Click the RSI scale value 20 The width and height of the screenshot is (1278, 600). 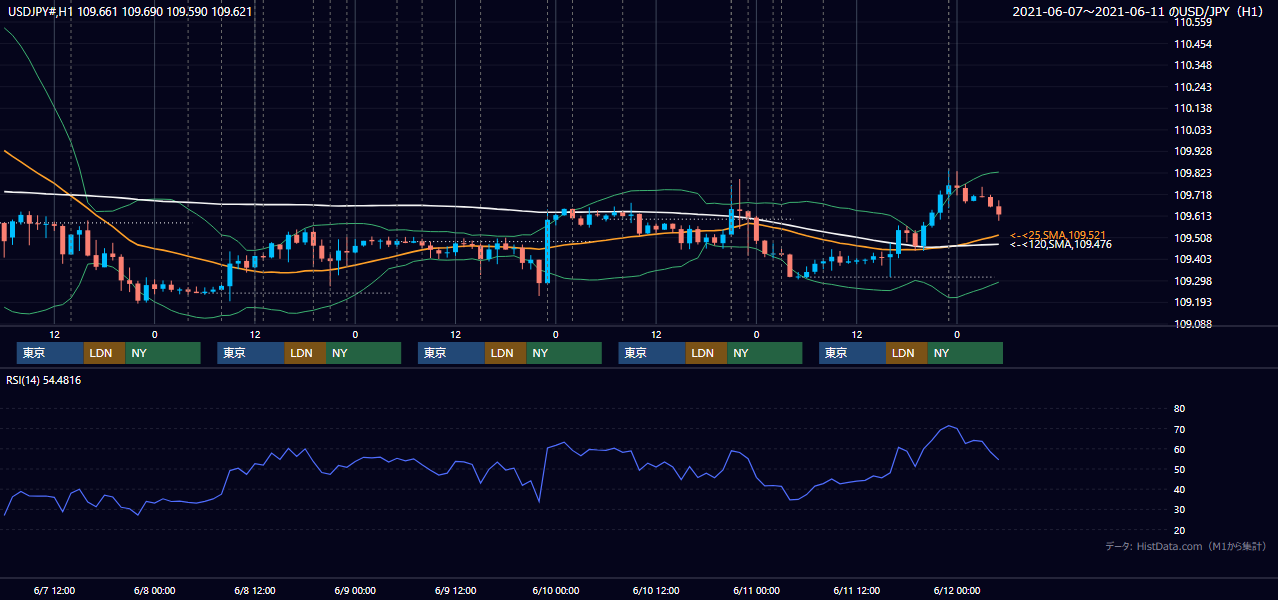(x=1179, y=530)
